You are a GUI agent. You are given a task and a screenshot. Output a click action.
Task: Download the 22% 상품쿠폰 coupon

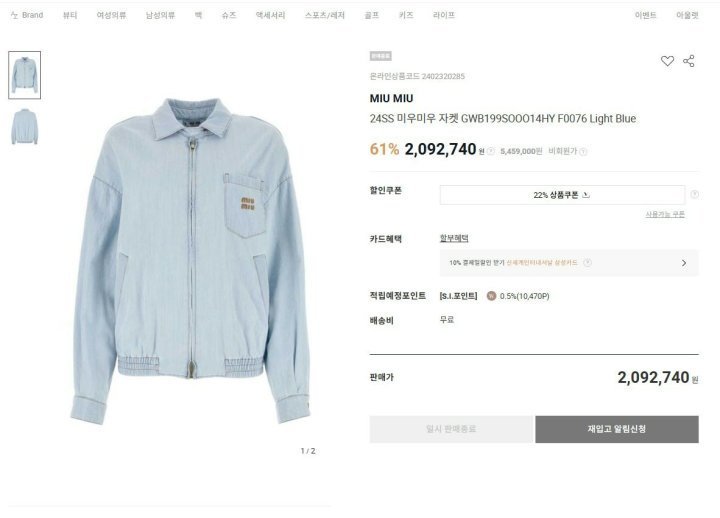[562, 195]
